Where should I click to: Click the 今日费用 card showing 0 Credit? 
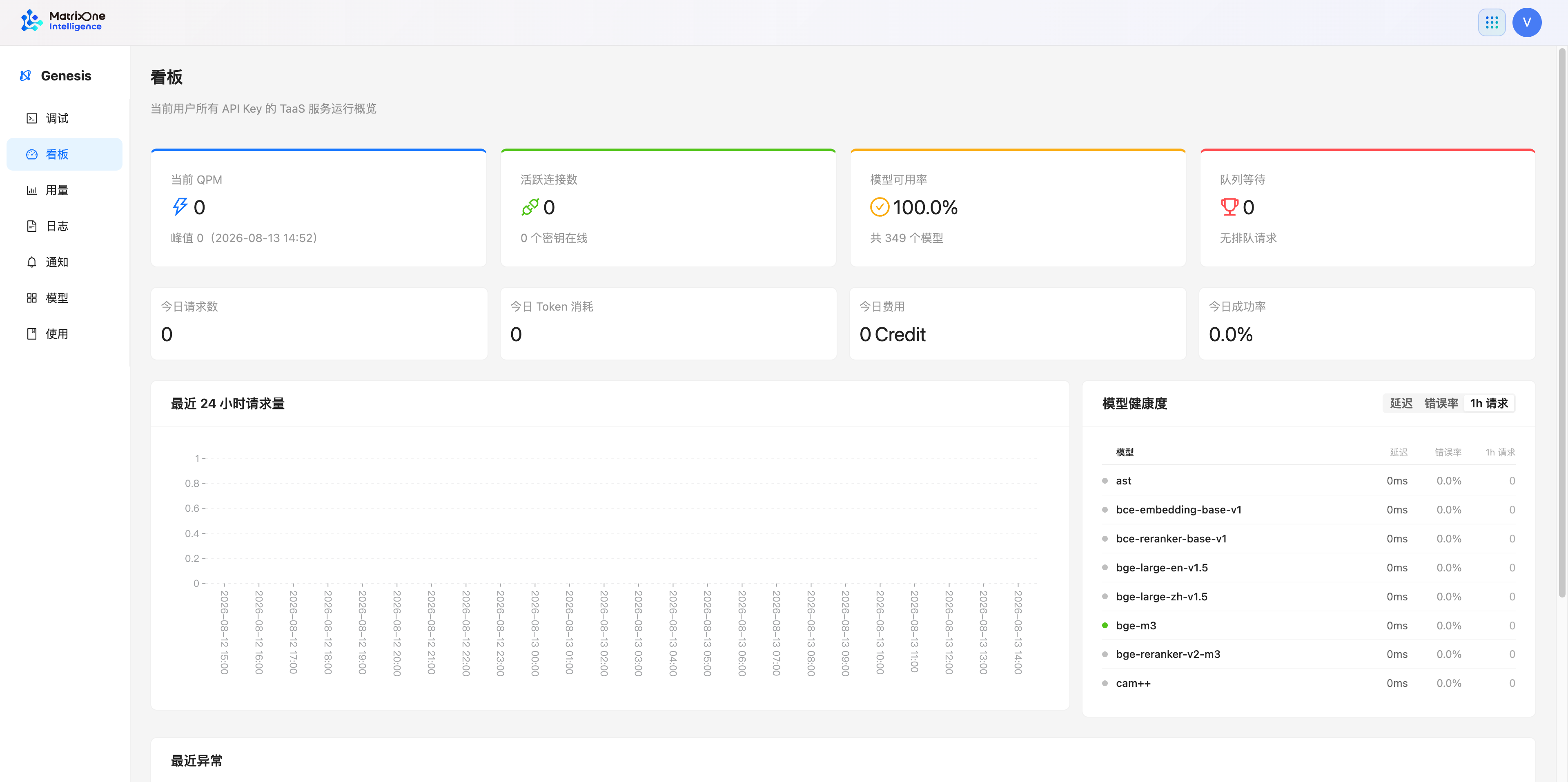tap(1018, 324)
